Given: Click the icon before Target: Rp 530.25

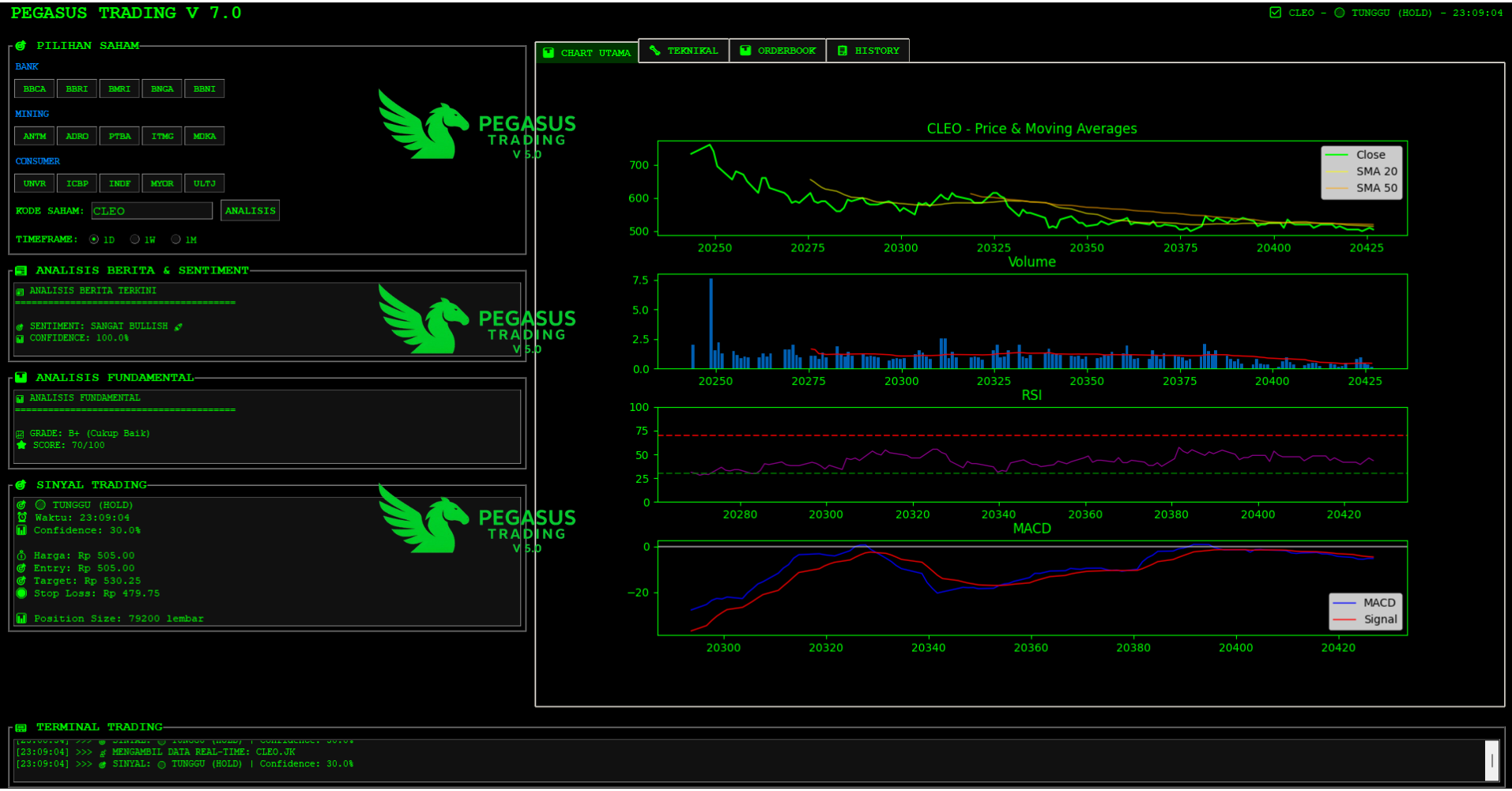Looking at the screenshot, I should coord(21,581).
